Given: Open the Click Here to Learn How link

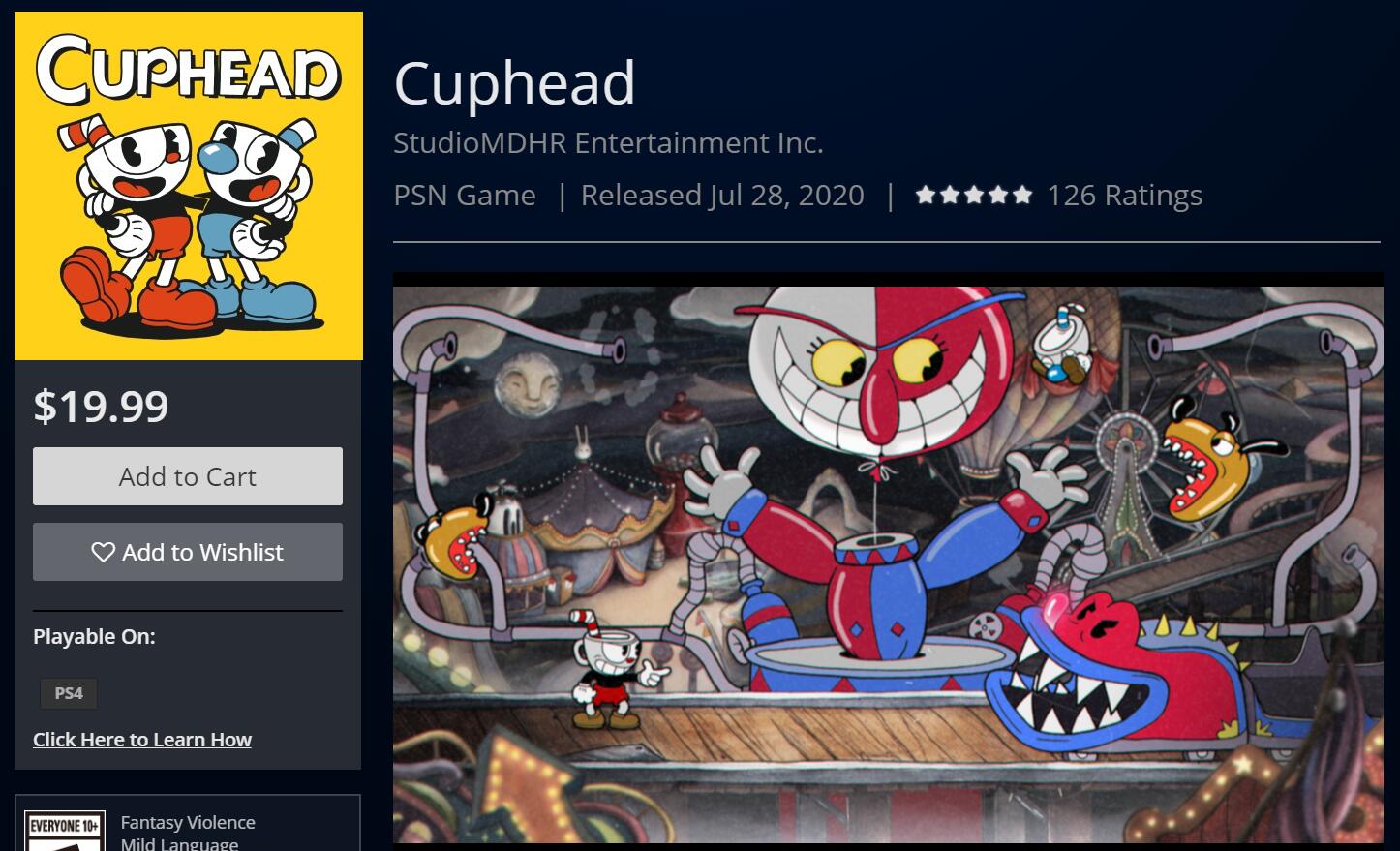Looking at the screenshot, I should point(142,740).
